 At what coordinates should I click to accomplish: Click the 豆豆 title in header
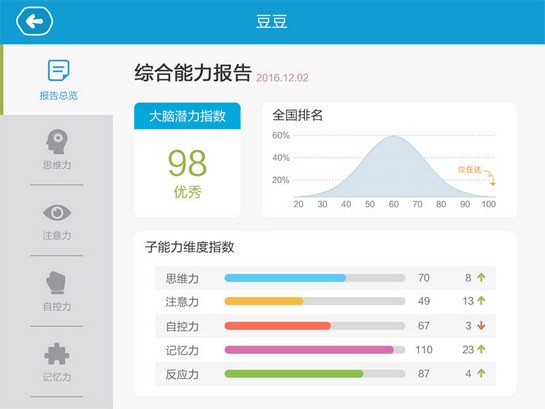(x=272, y=22)
